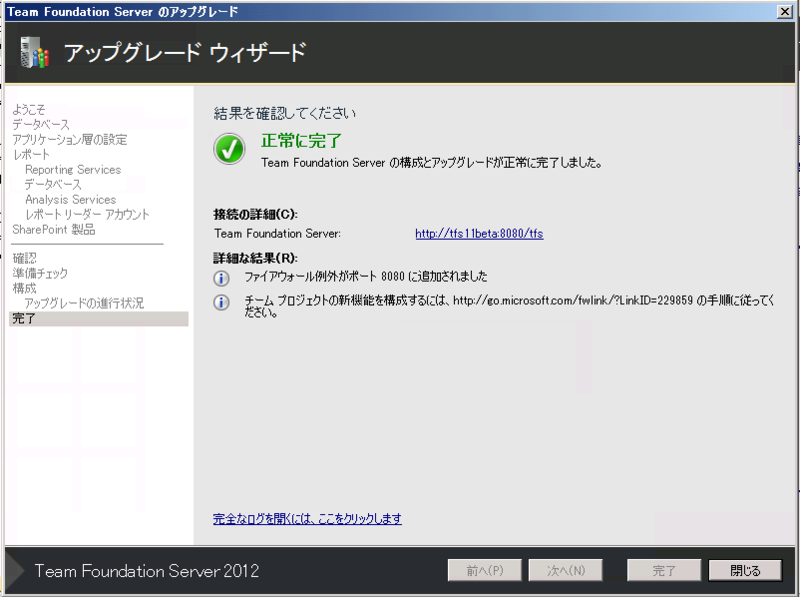The width and height of the screenshot is (800, 597).
Task: Click the 正常に完了 status heading
Action: 301,140
